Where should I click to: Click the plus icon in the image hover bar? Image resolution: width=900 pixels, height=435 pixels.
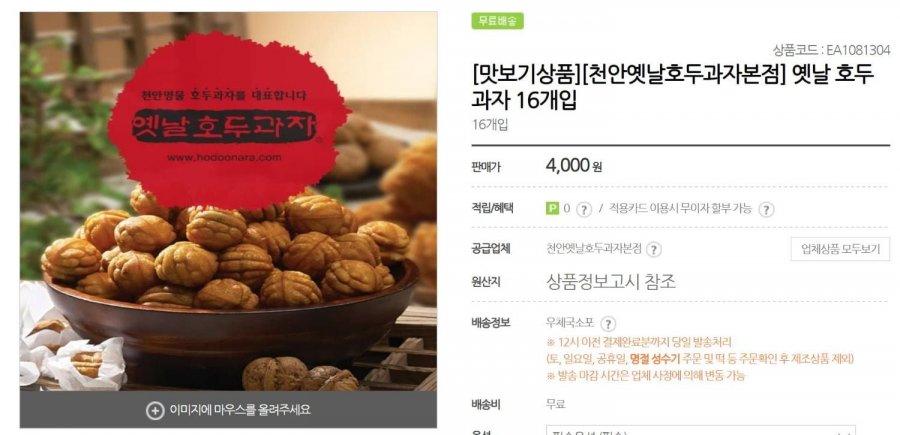[154, 410]
